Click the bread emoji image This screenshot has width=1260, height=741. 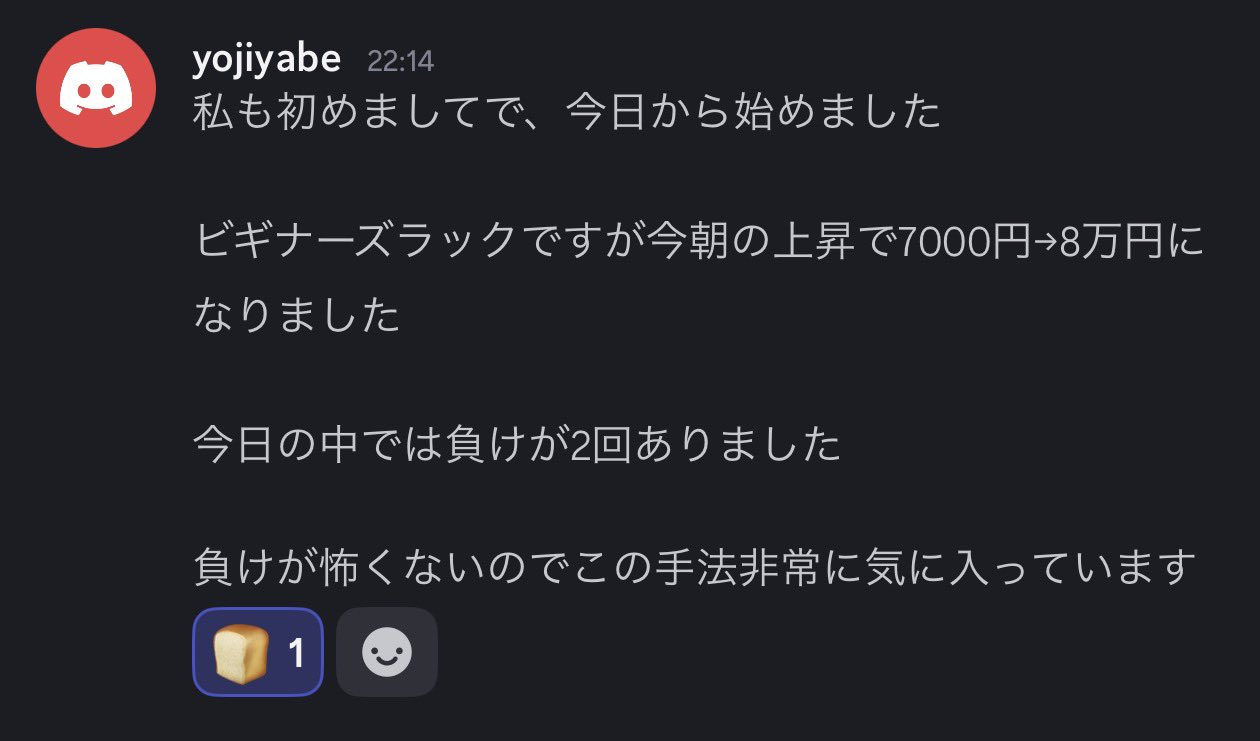[241, 653]
